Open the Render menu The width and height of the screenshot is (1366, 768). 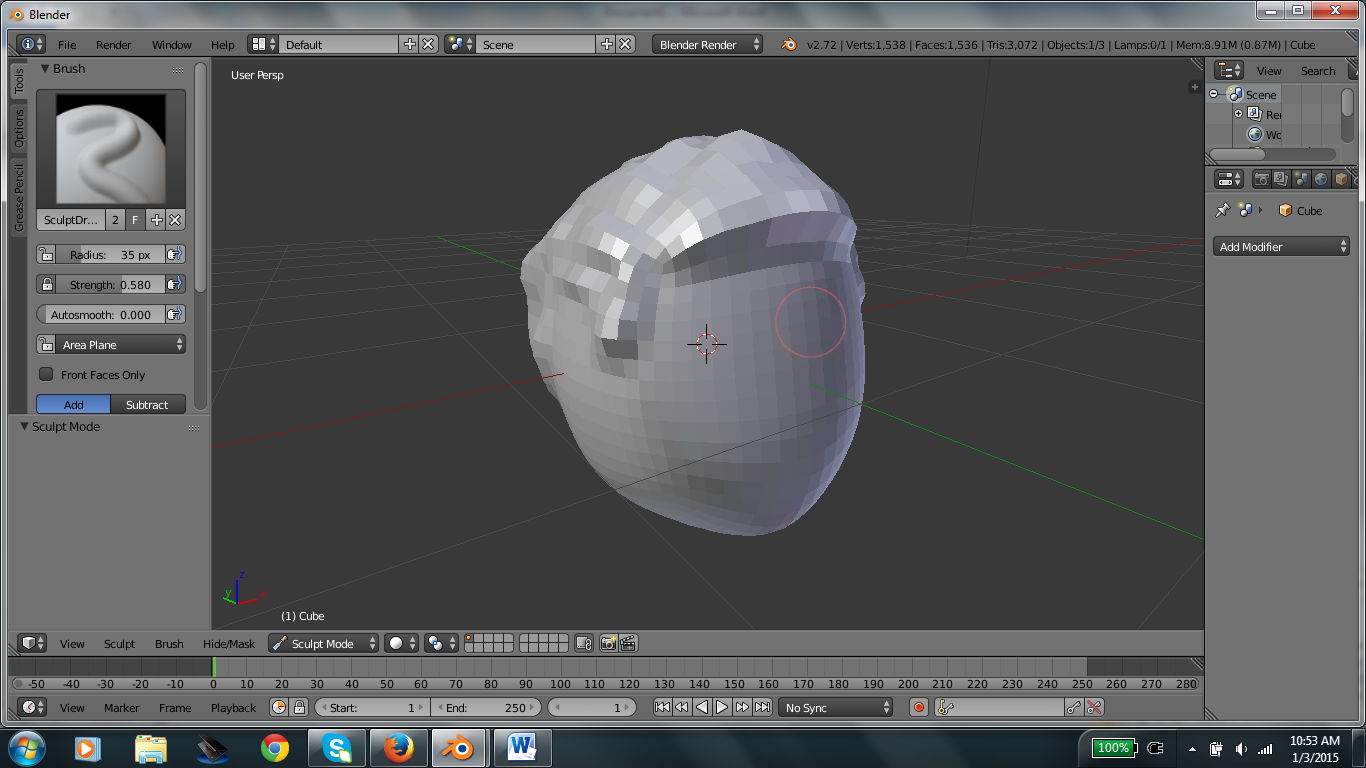pos(114,45)
